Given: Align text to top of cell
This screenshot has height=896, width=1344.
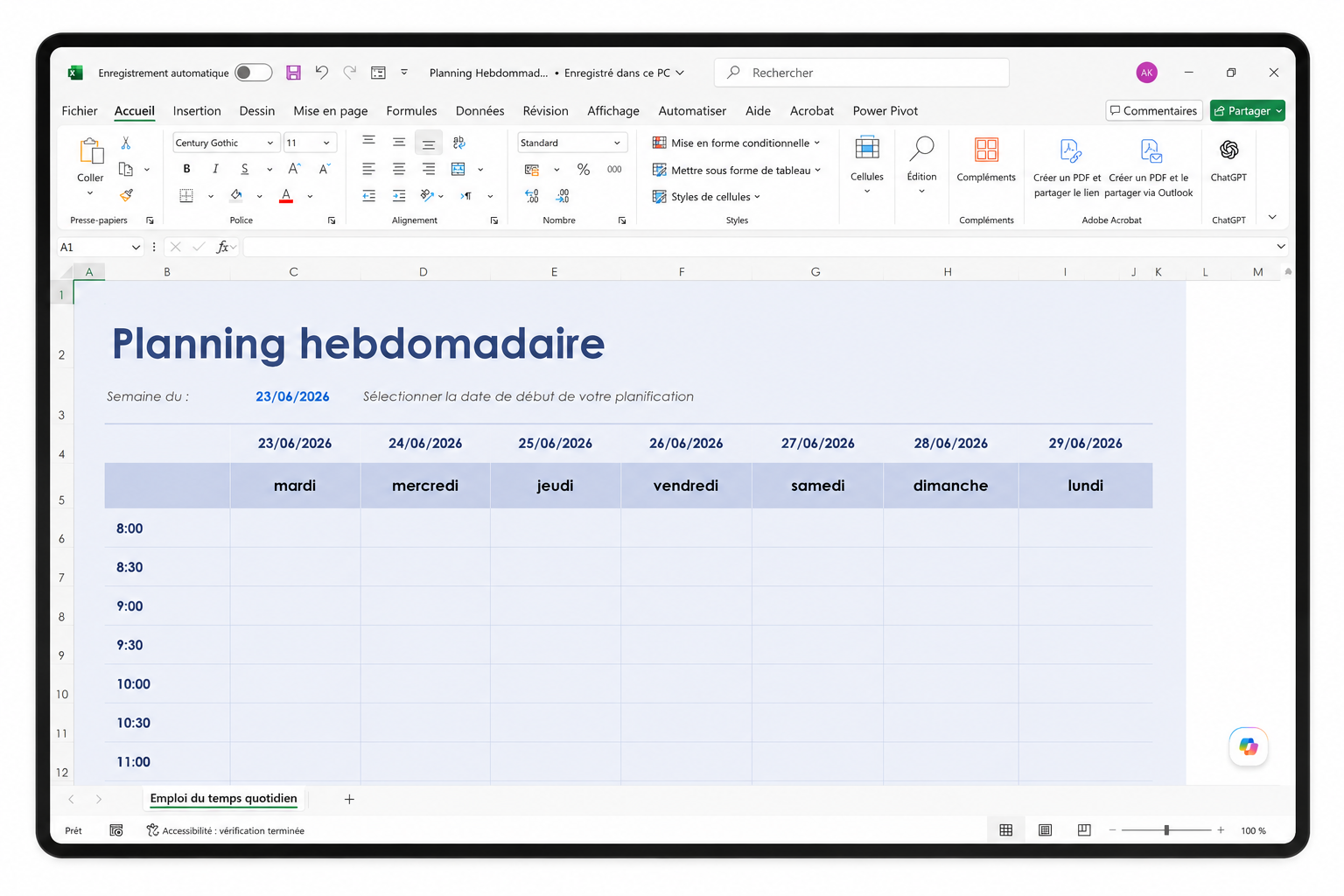Looking at the screenshot, I should pos(369,142).
